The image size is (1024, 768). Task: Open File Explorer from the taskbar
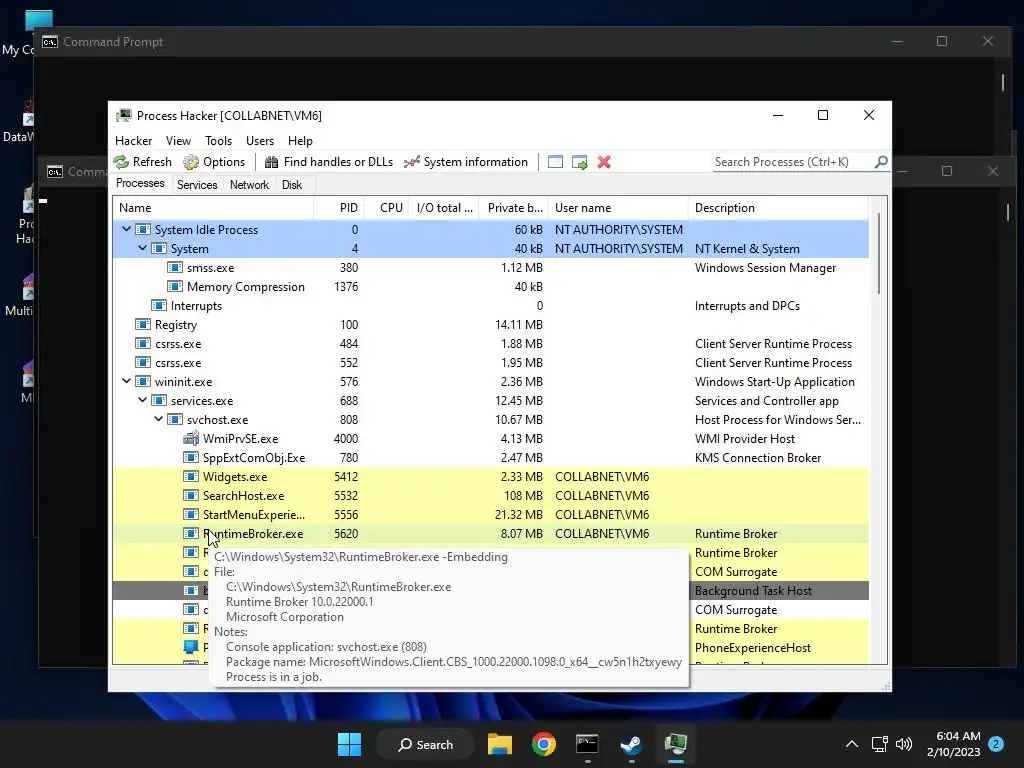(x=500, y=744)
